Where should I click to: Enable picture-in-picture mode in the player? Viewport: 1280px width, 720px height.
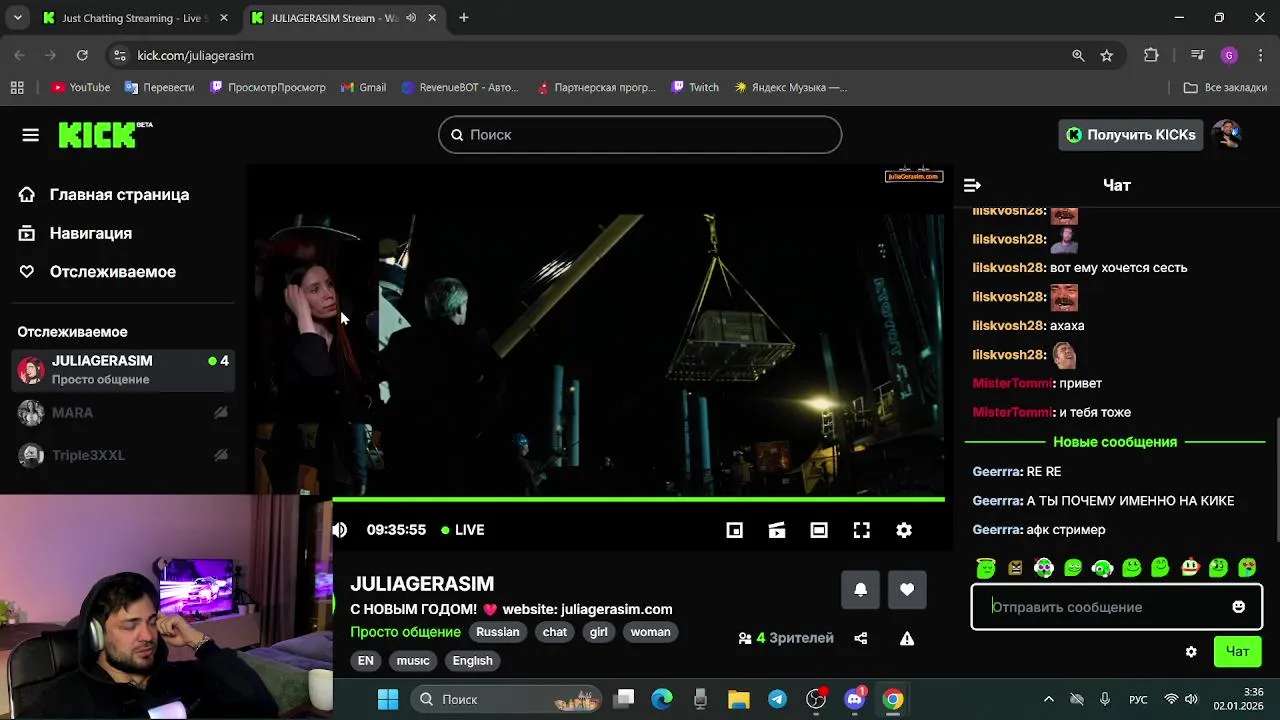pyautogui.click(x=734, y=530)
